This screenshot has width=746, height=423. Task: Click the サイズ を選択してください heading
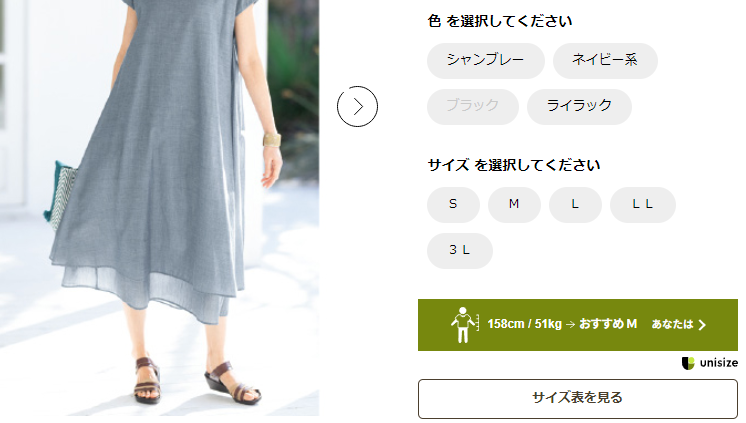point(514,165)
